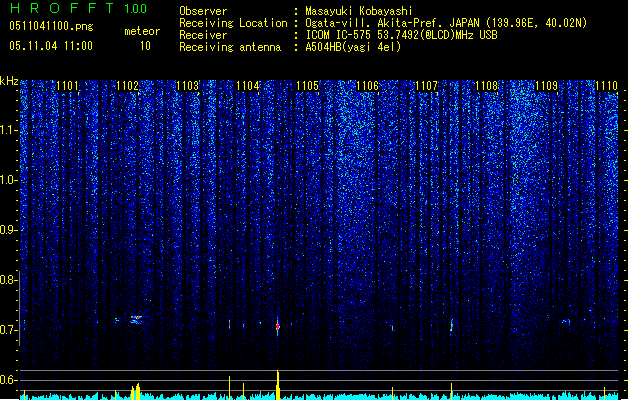Click the 0.9 kHz axis label
629x400 pixels.
pos(8,230)
